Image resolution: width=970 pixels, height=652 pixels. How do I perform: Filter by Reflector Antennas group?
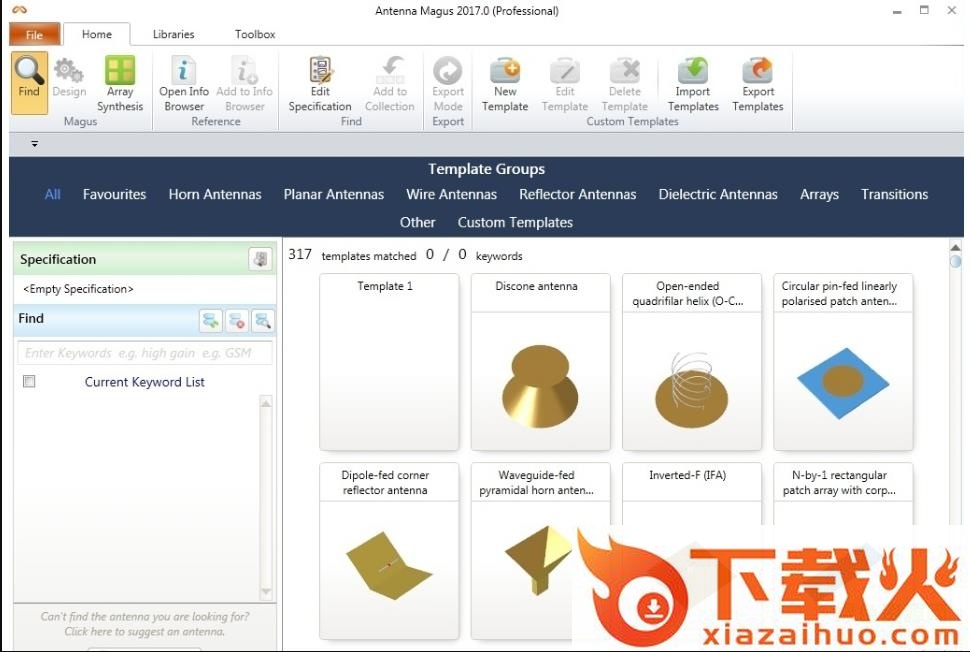click(x=577, y=194)
